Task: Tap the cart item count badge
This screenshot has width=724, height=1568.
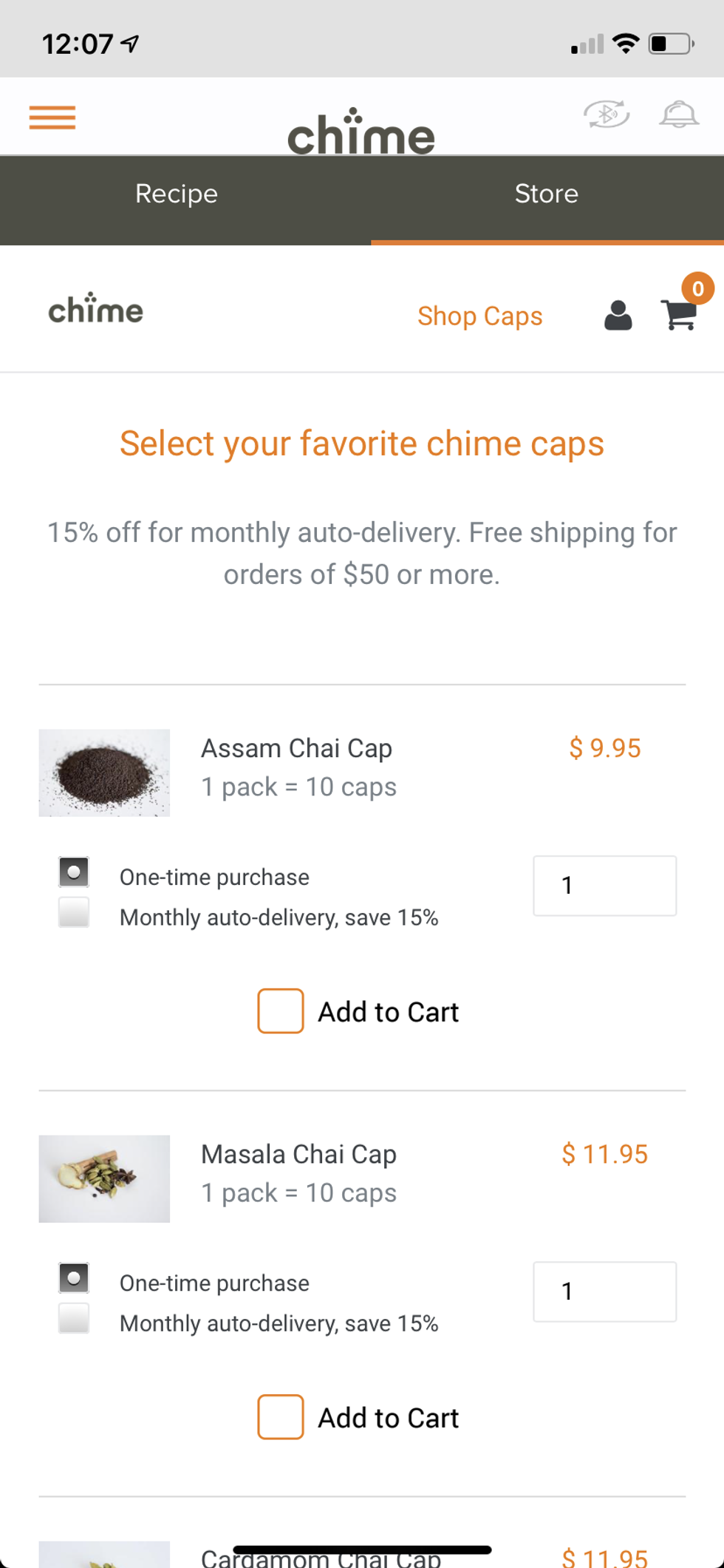Action: coord(697,288)
